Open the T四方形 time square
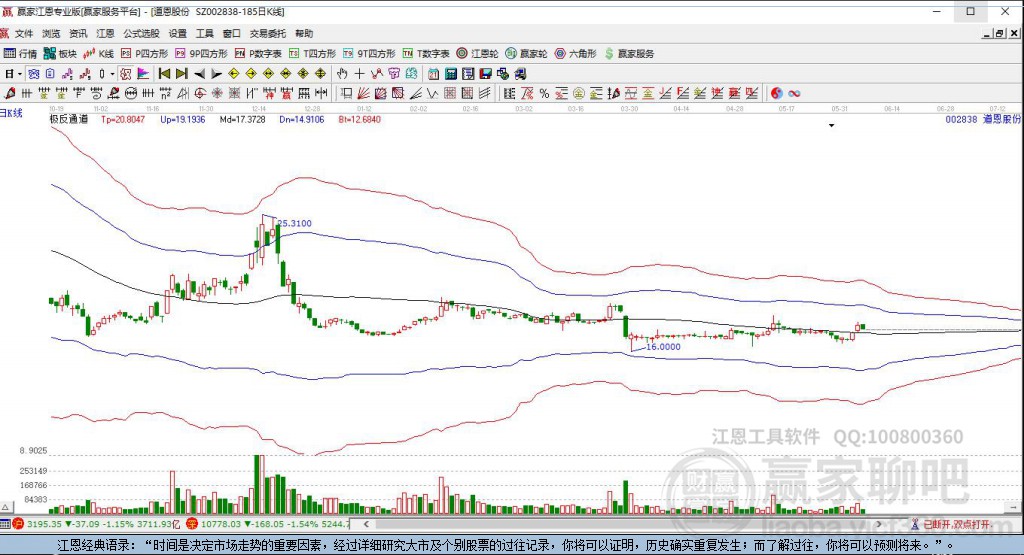The width and height of the screenshot is (1024, 555). (x=312, y=54)
